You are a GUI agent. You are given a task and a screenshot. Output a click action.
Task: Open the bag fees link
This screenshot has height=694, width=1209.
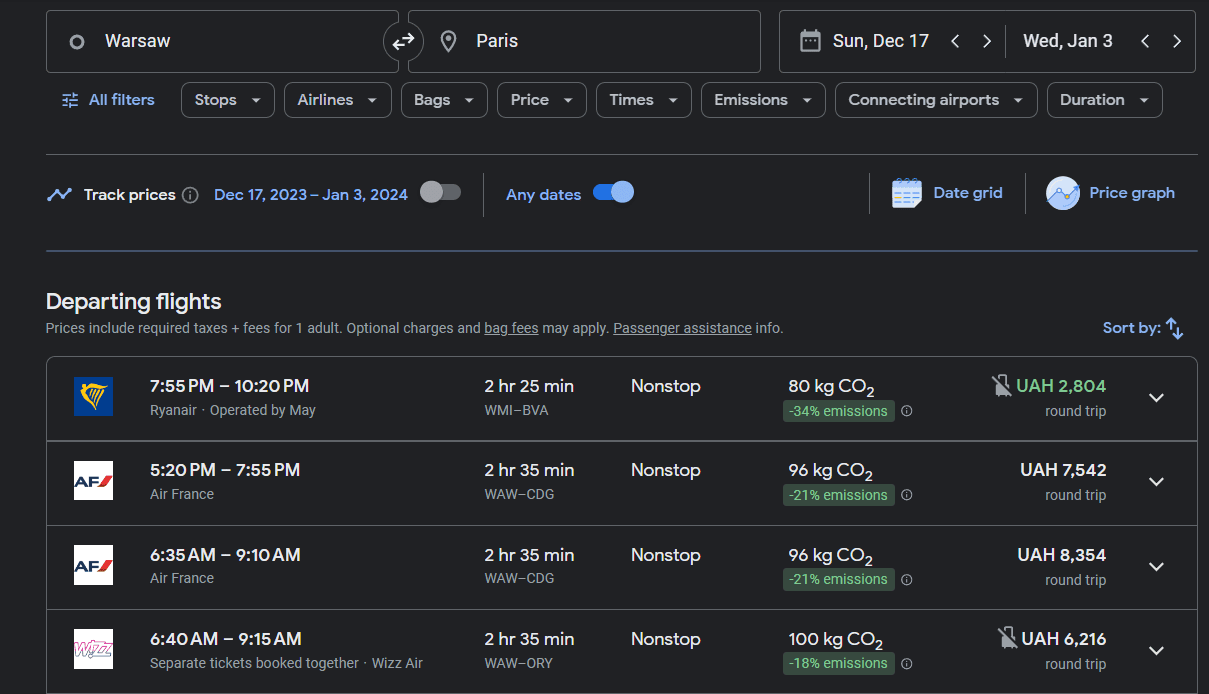(x=511, y=327)
